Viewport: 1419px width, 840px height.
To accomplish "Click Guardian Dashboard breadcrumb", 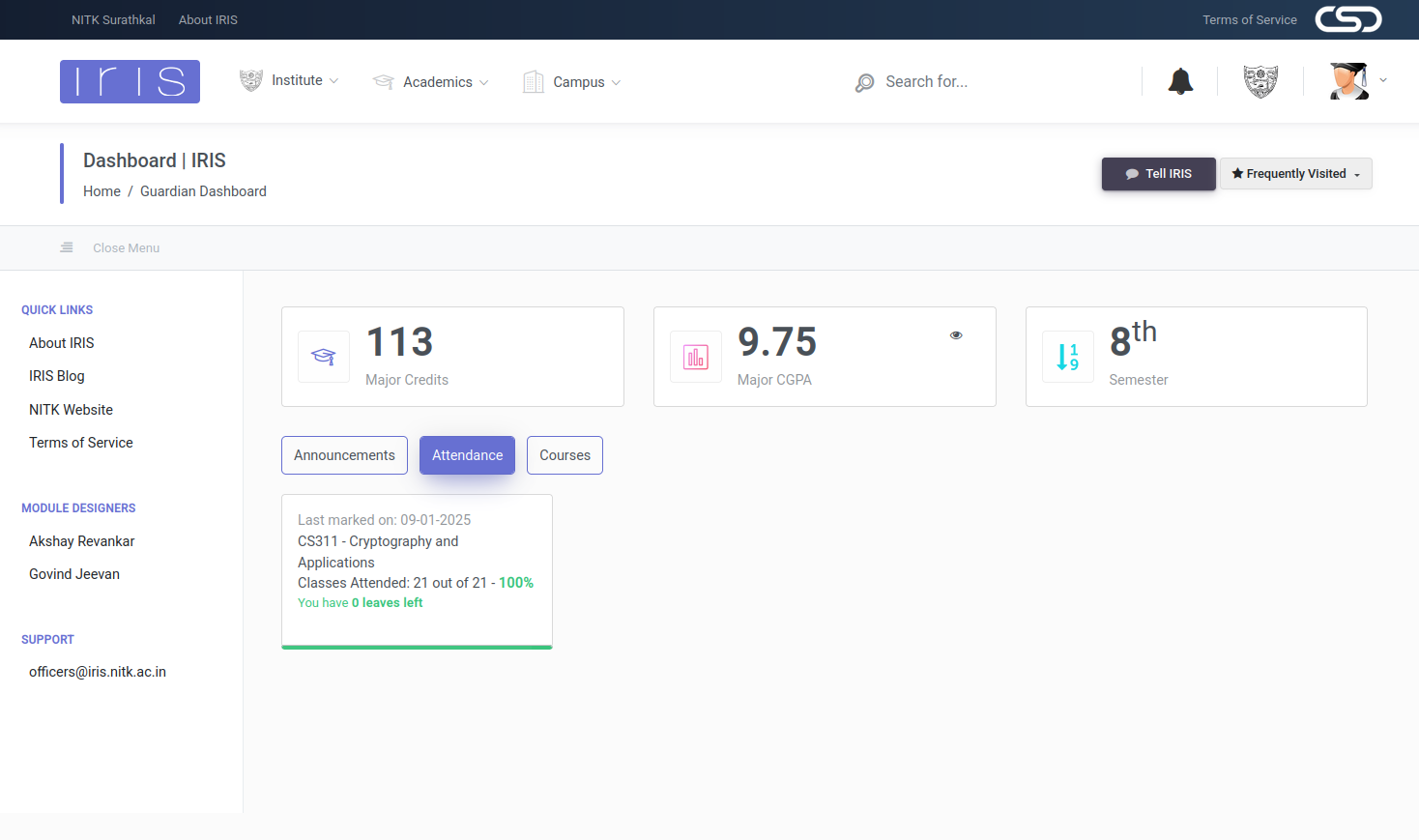I will pyautogui.click(x=203, y=191).
